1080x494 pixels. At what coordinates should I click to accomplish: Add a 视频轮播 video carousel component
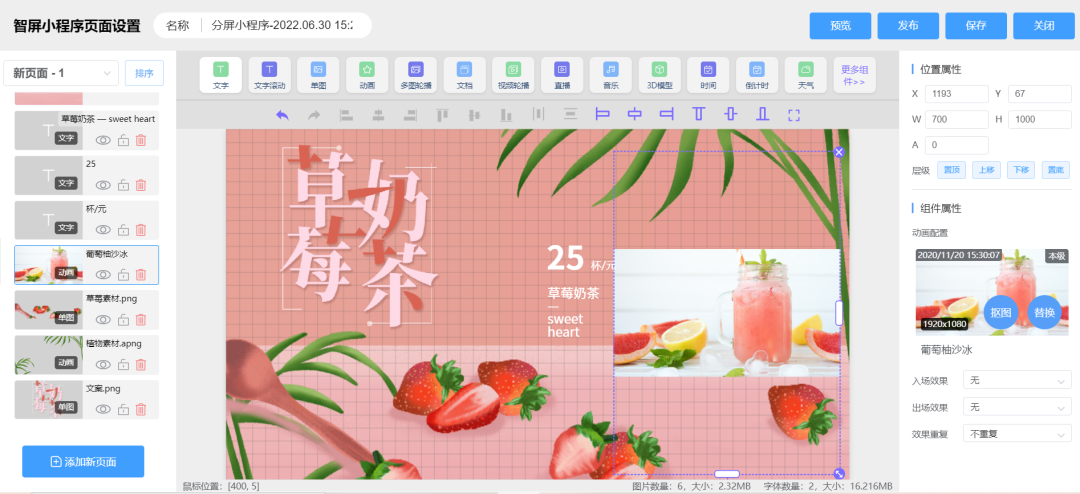tap(513, 75)
